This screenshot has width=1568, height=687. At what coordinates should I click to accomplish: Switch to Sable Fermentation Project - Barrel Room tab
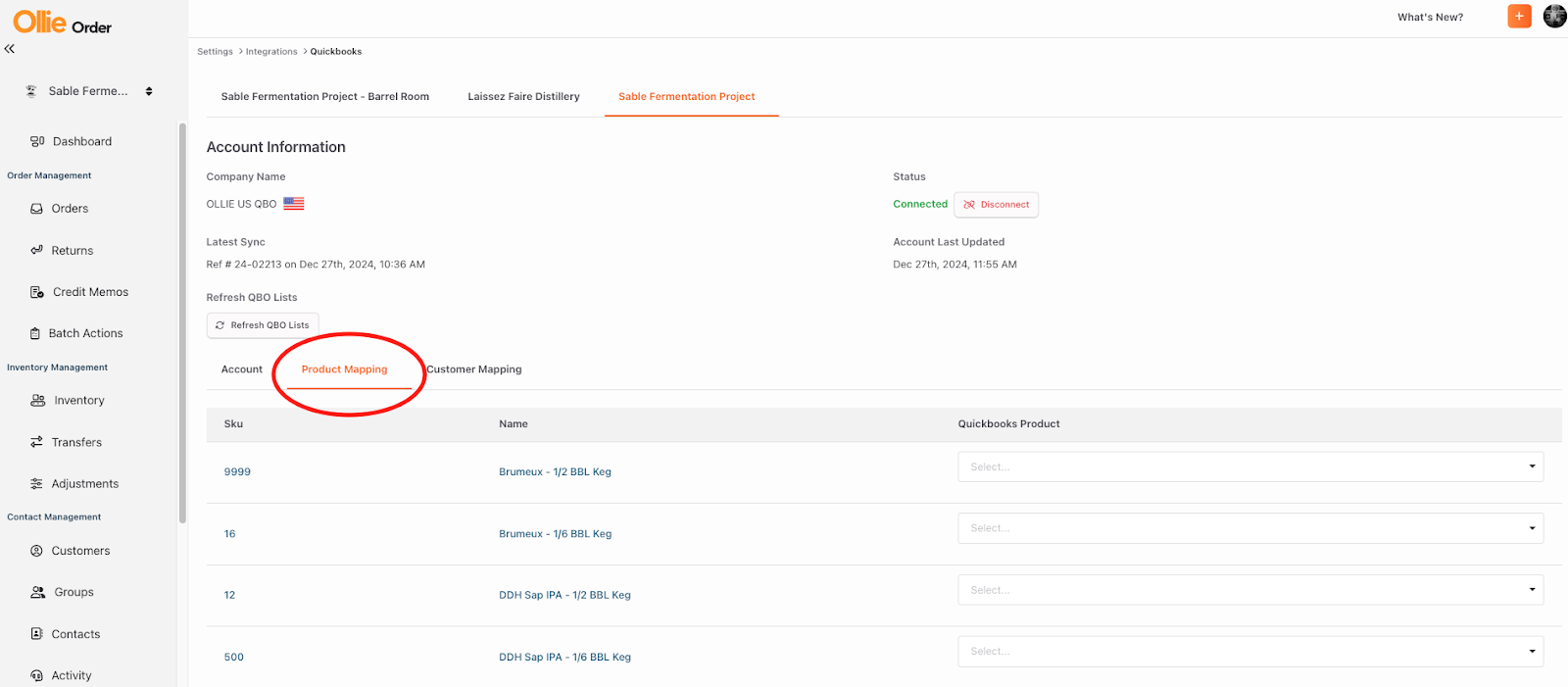point(325,96)
